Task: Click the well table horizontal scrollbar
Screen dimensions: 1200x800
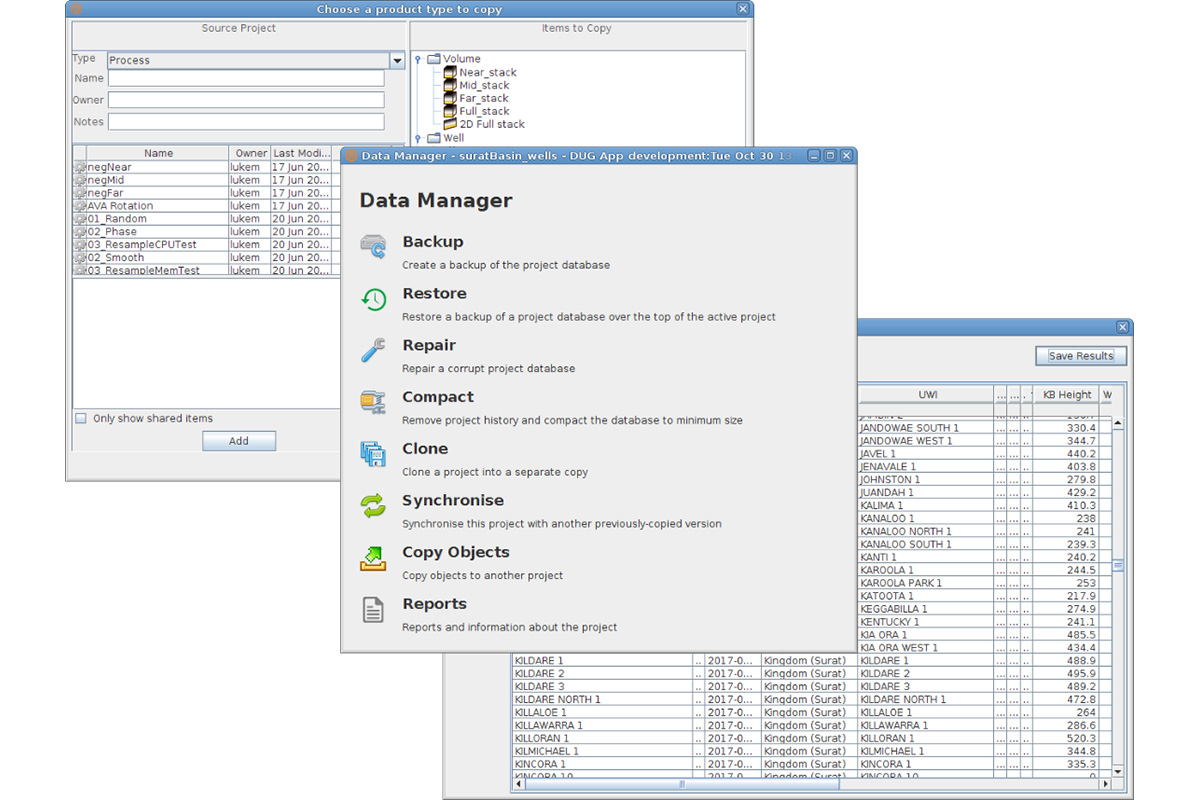Action: click(x=680, y=784)
